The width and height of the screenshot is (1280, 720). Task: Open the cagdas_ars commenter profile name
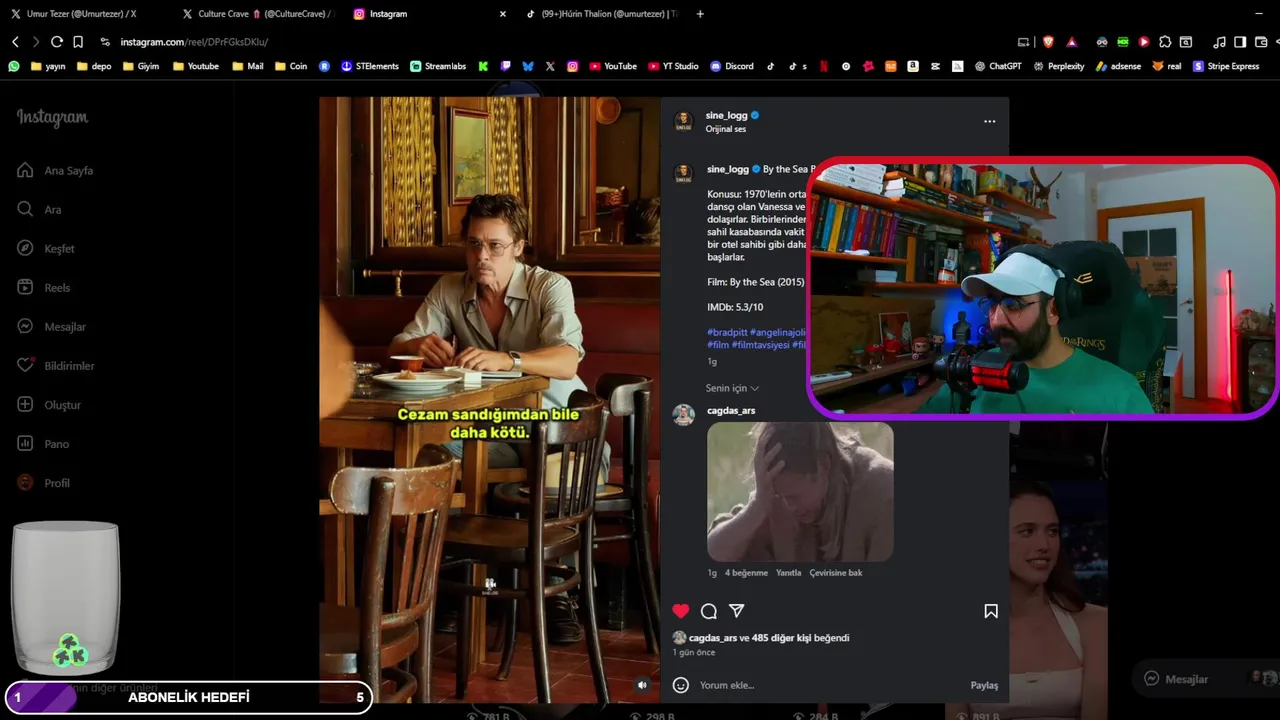coord(731,410)
